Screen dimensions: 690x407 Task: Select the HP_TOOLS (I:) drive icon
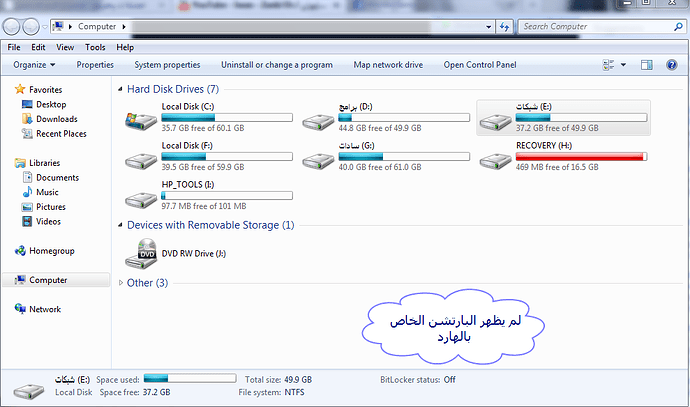(x=141, y=200)
